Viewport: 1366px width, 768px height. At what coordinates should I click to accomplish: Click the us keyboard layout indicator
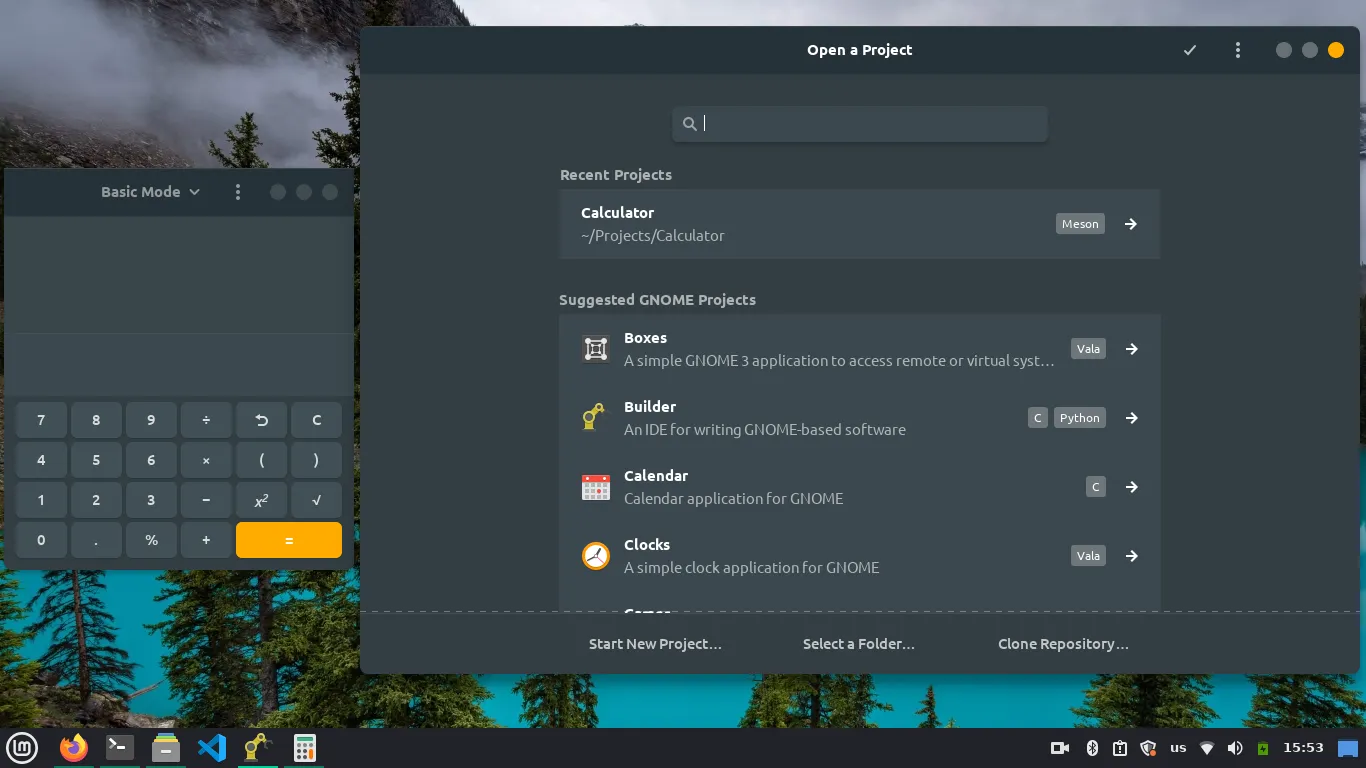coord(1178,748)
